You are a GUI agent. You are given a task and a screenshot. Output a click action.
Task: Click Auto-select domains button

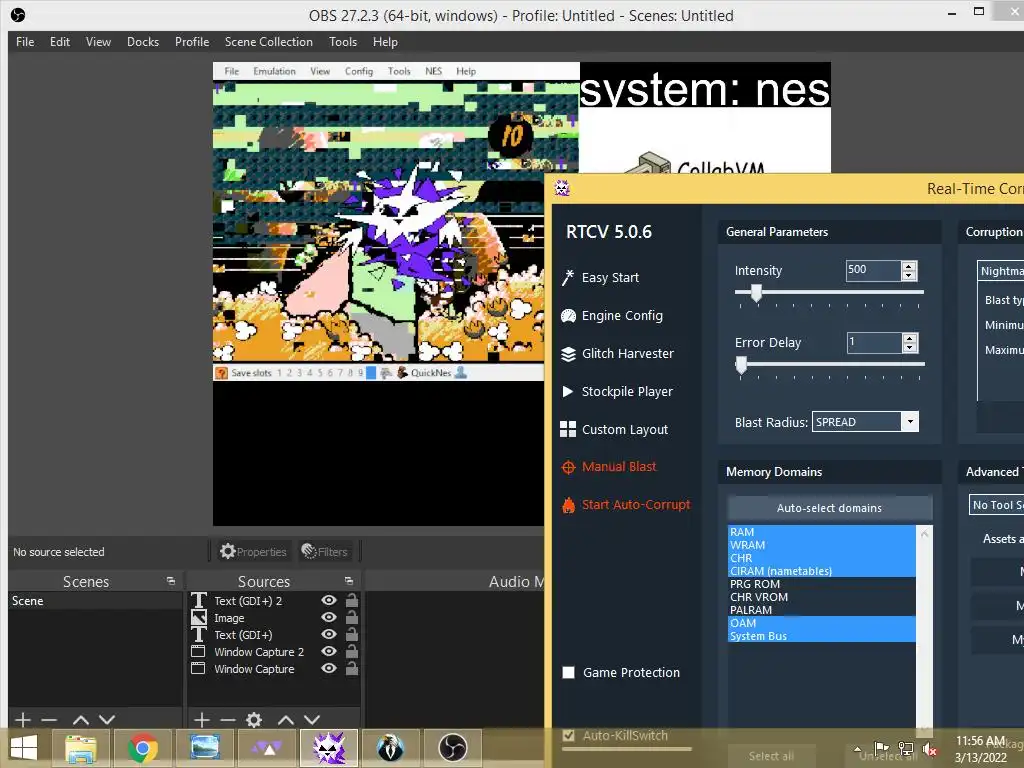click(x=829, y=508)
